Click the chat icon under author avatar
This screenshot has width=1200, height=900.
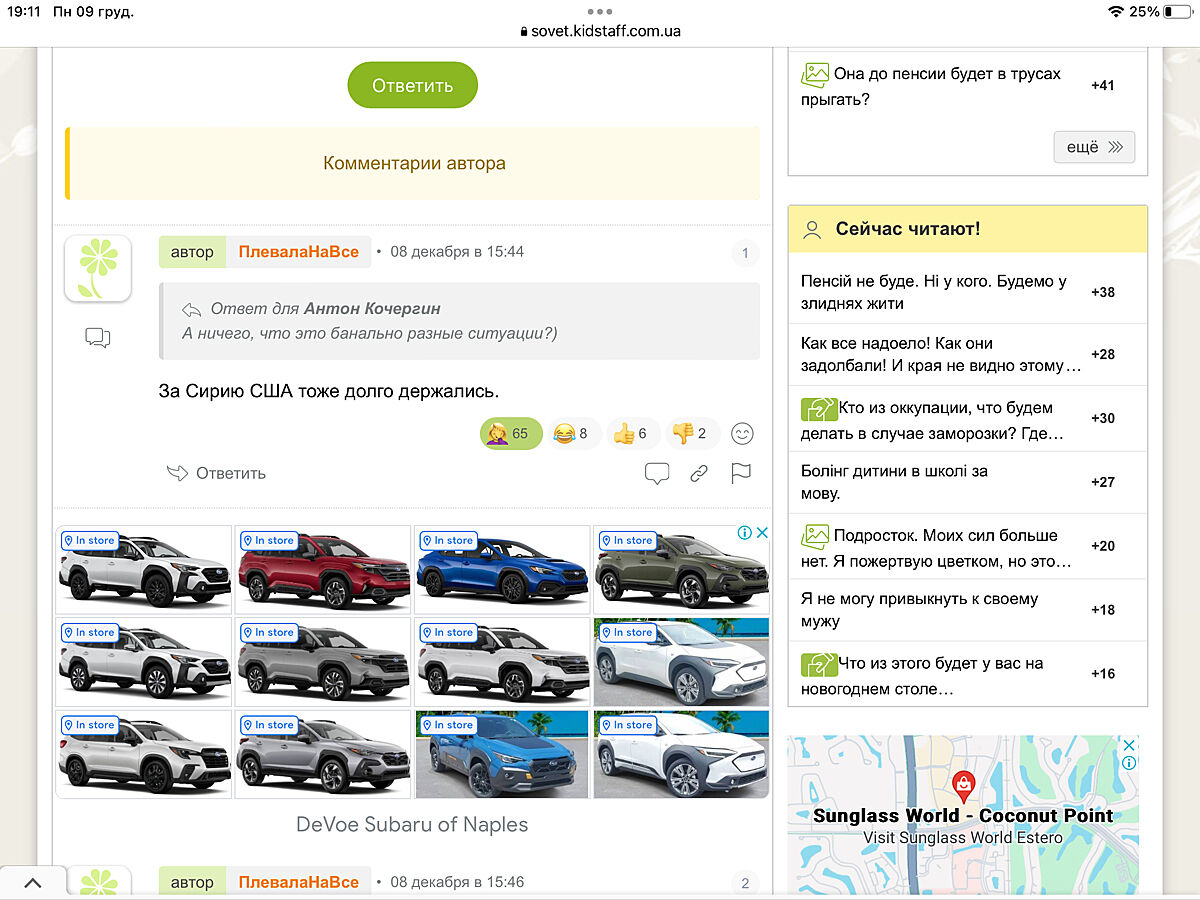[98, 338]
